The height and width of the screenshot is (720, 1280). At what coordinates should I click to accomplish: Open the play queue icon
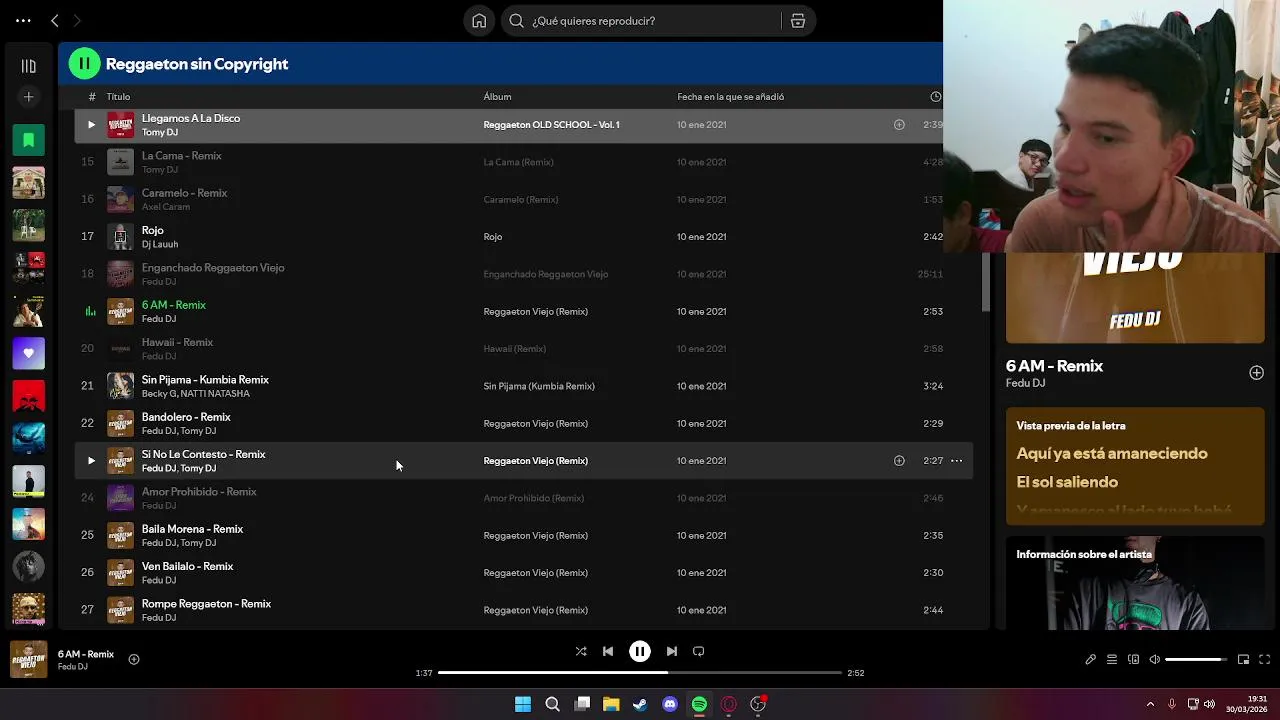pyautogui.click(x=1112, y=660)
